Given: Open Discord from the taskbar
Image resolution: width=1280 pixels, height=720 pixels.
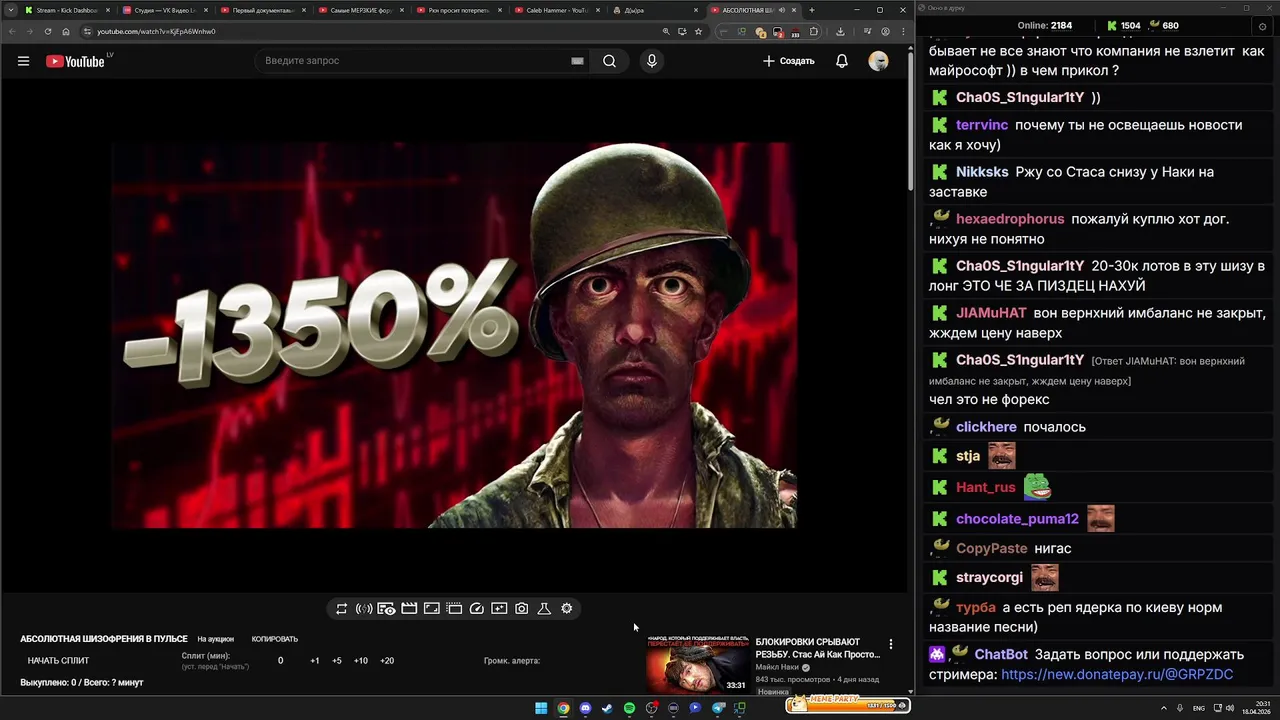Looking at the screenshot, I should 585,708.
